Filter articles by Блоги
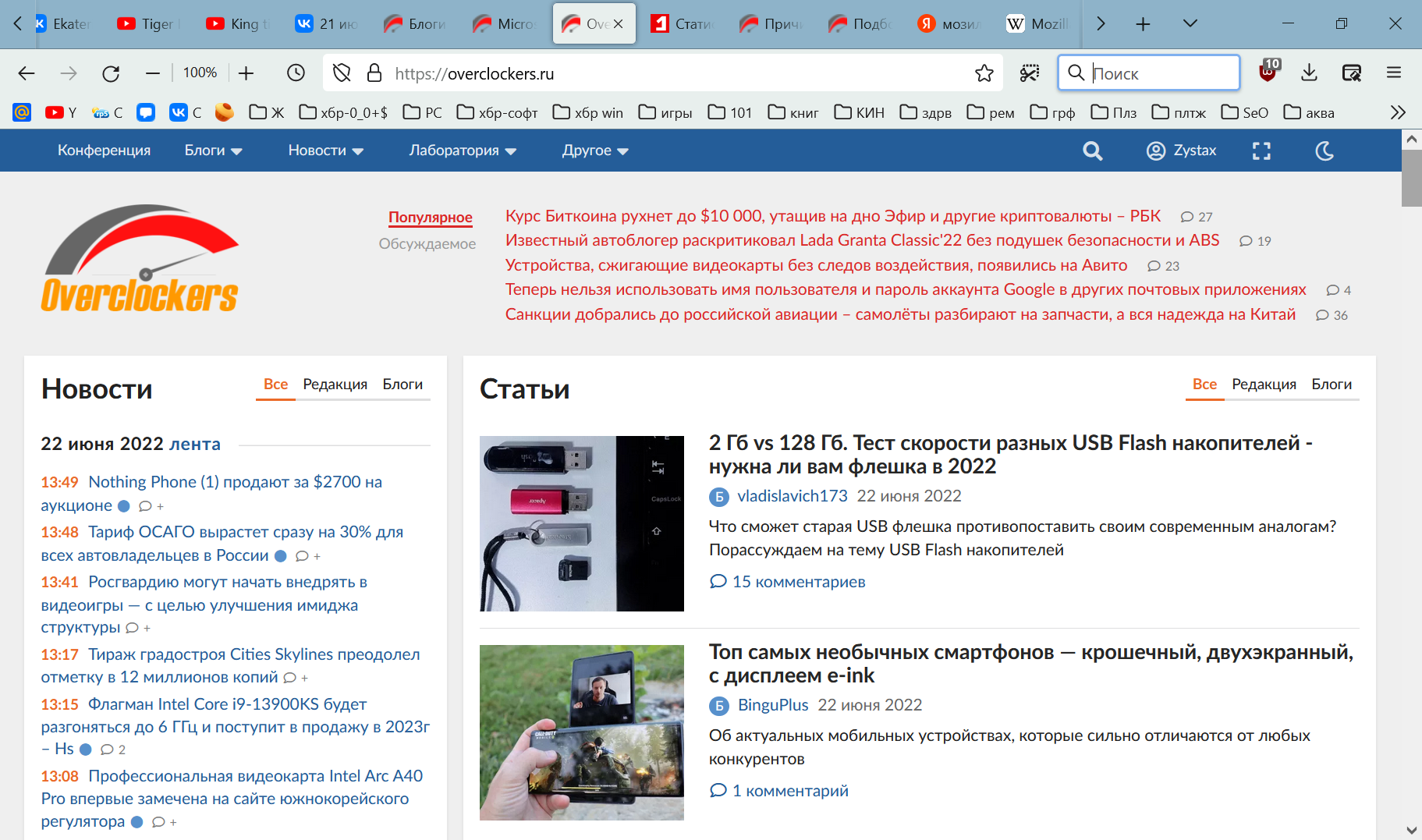Image resolution: width=1422 pixels, height=840 pixels. click(1332, 385)
